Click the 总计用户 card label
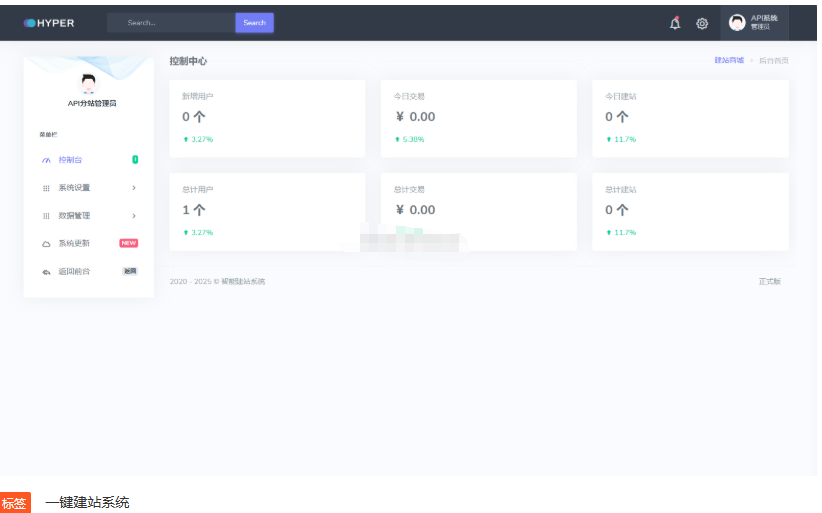This screenshot has width=822, height=513. (198, 190)
